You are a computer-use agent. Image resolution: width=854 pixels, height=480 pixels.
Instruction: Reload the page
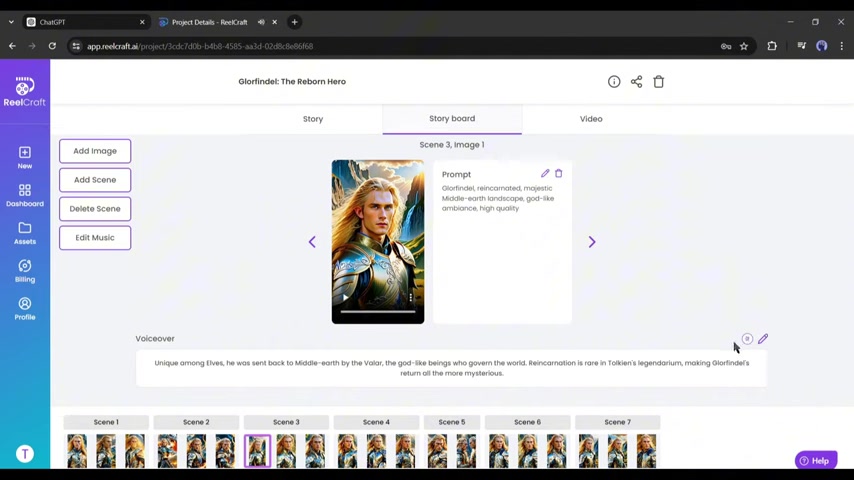[x=52, y=46]
